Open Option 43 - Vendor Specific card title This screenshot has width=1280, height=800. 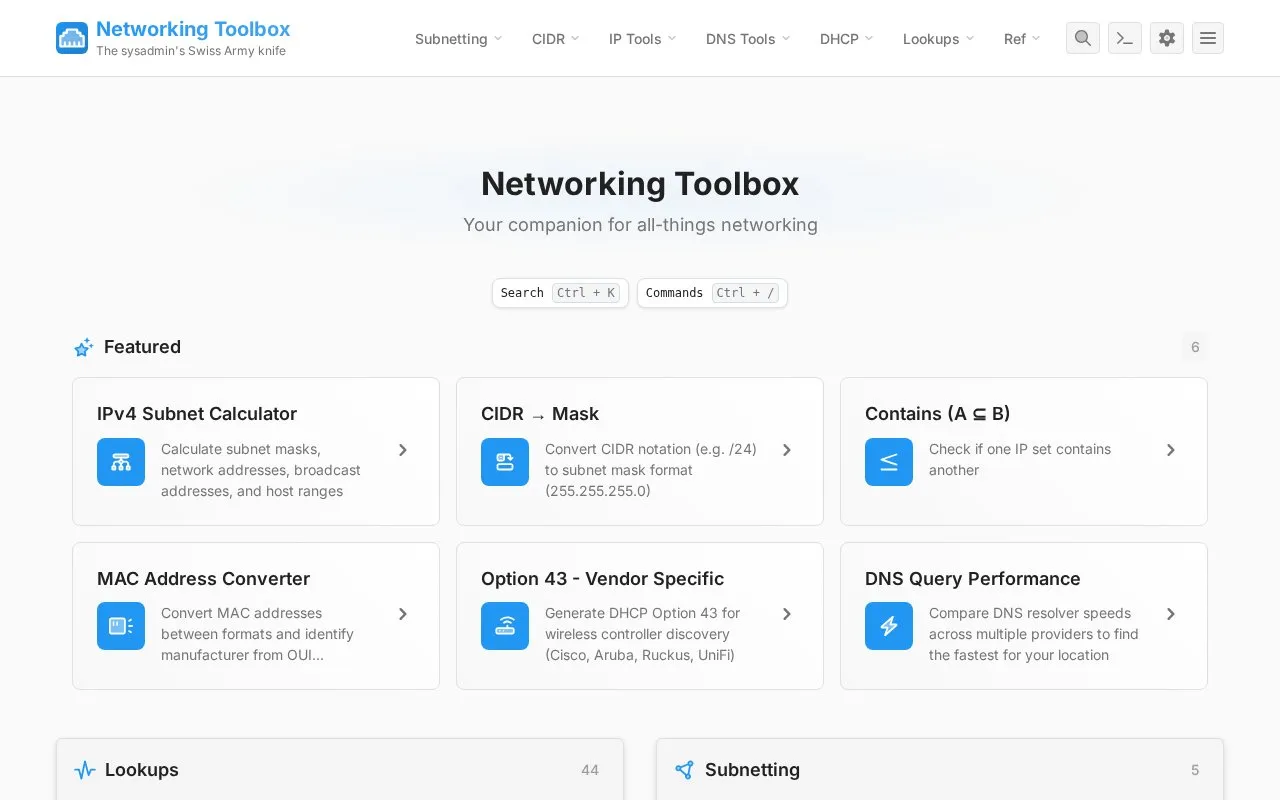pyautogui.click(x=602, y=579)
